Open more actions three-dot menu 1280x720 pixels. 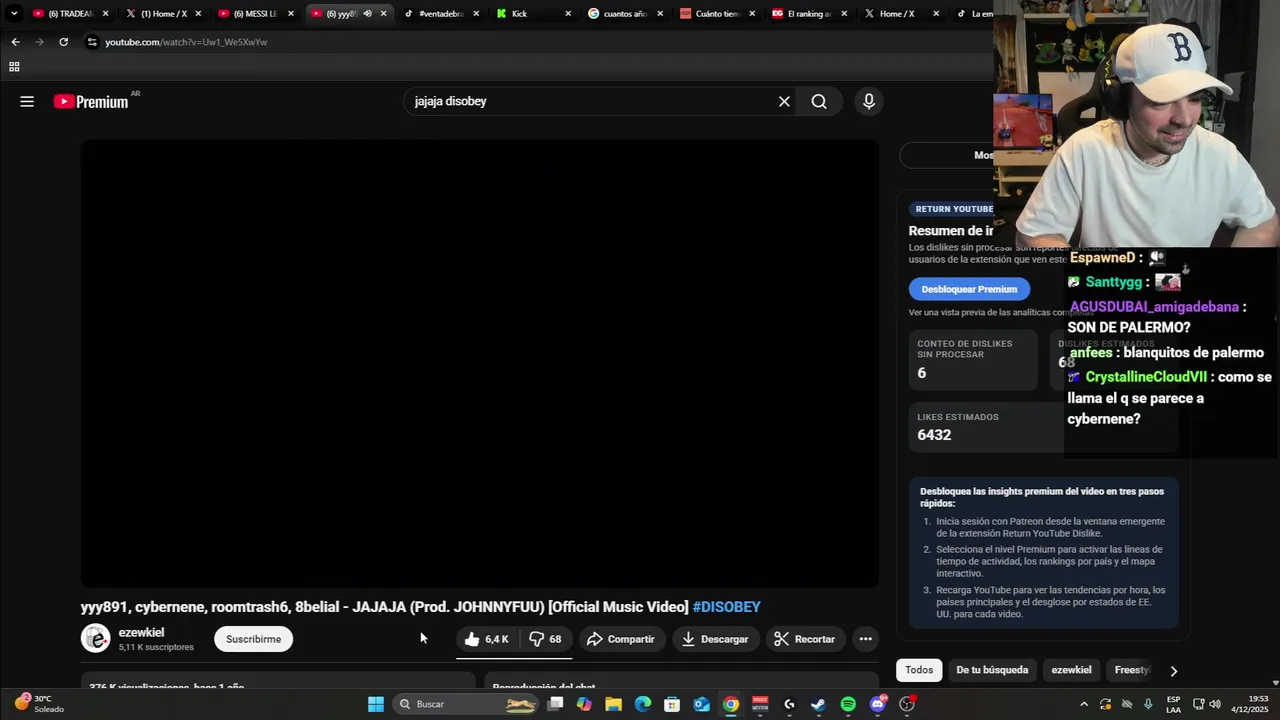coord(866,639)
